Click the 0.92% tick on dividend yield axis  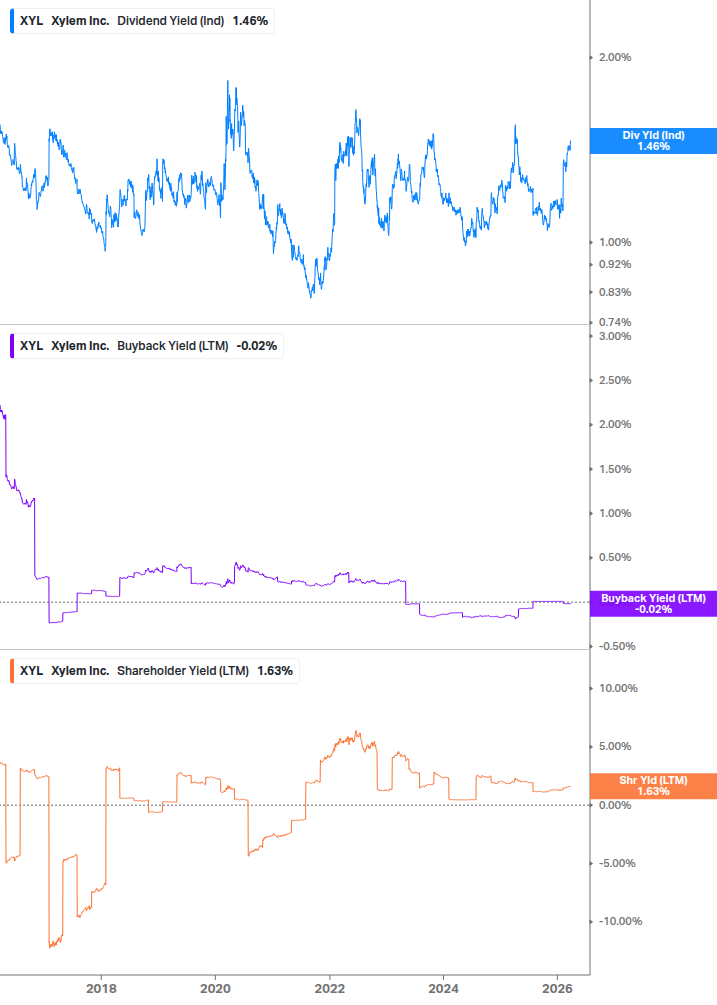(x=615, y=264)
